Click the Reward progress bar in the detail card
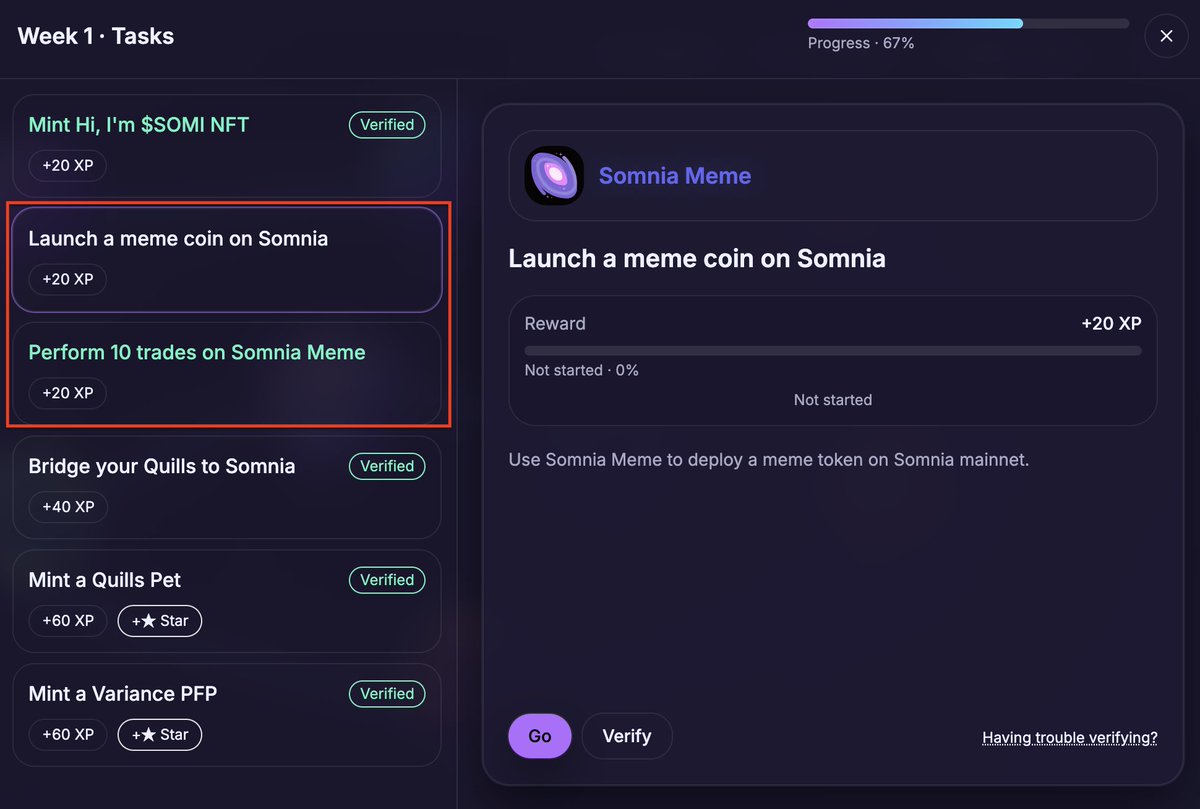The image size is (1200, 809). [833, 351]
